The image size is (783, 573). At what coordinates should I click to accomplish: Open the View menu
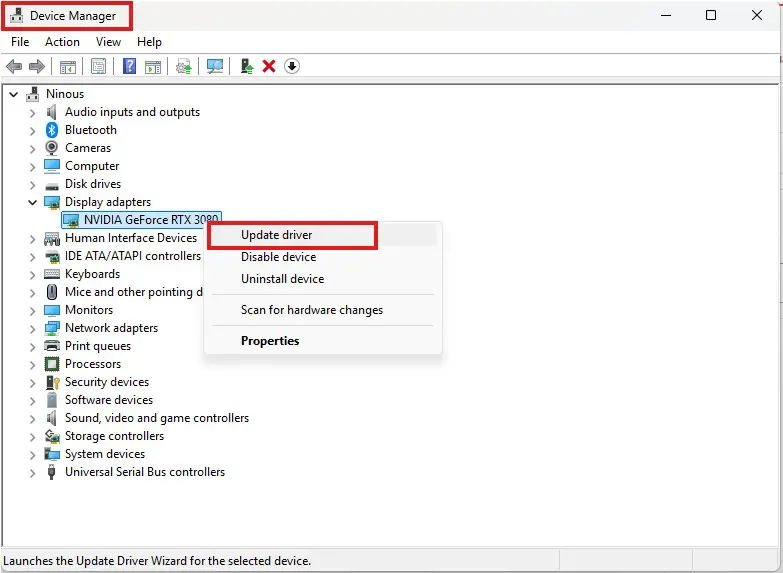coord(108,42)
